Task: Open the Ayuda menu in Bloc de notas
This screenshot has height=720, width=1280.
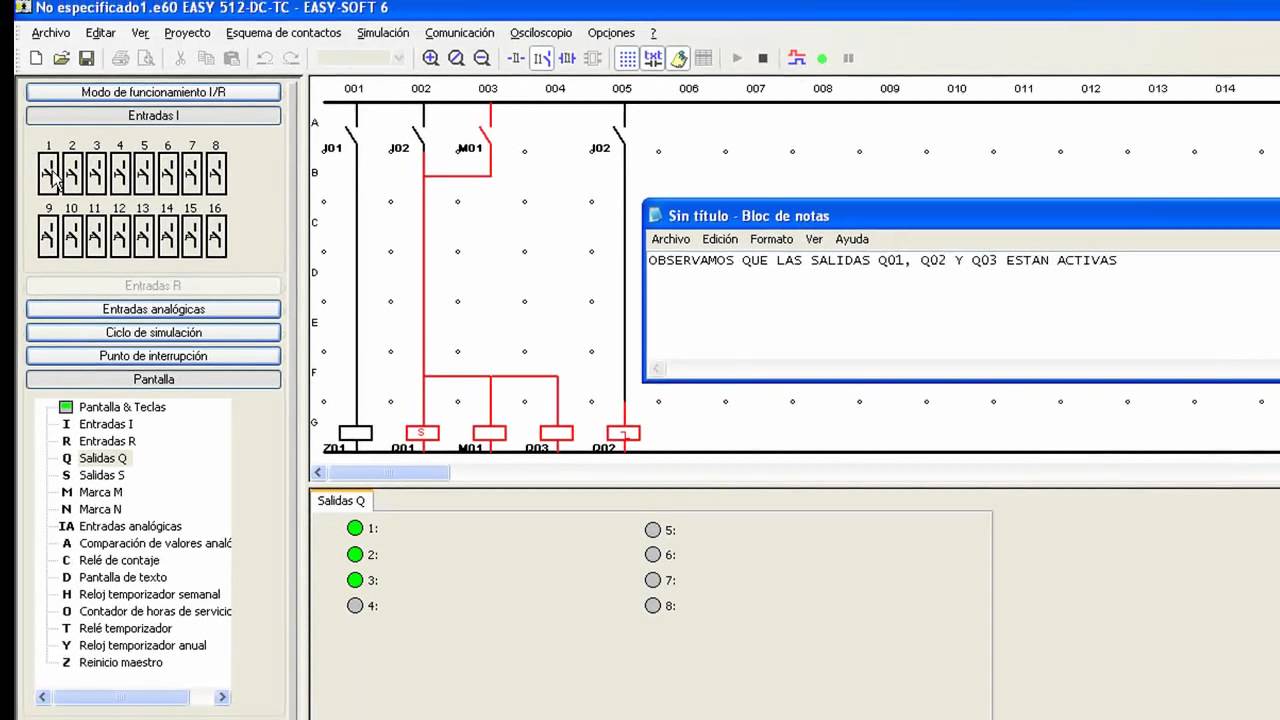Action: point(852,239)
